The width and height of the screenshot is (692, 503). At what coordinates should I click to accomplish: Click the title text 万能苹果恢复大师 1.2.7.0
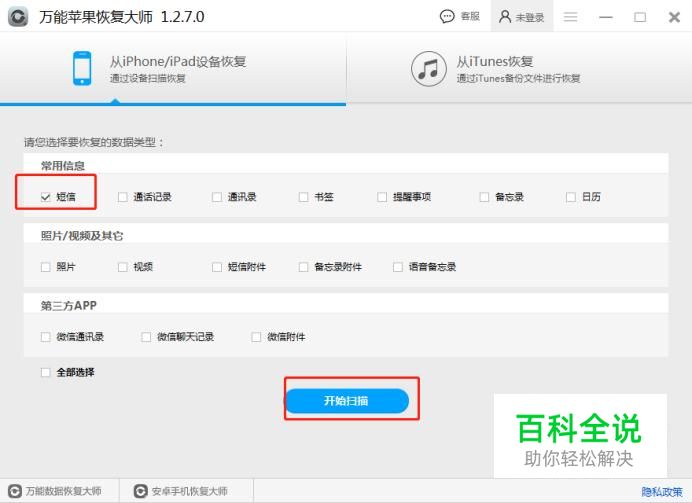[121, 17]
